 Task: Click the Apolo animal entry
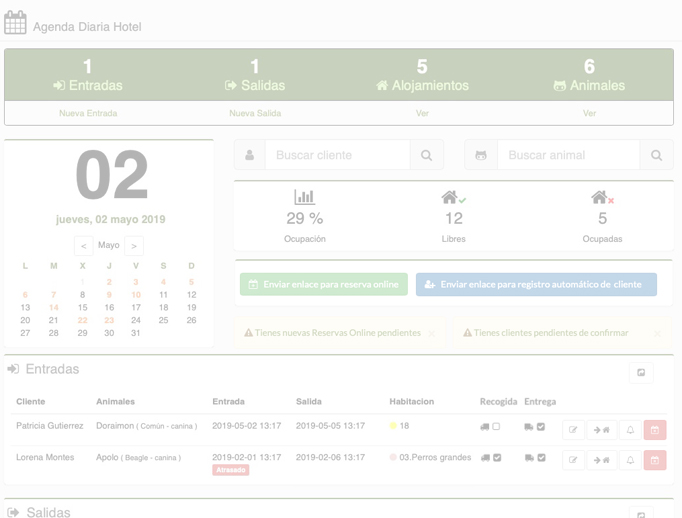pyautogui.click(x=138, y=457)
